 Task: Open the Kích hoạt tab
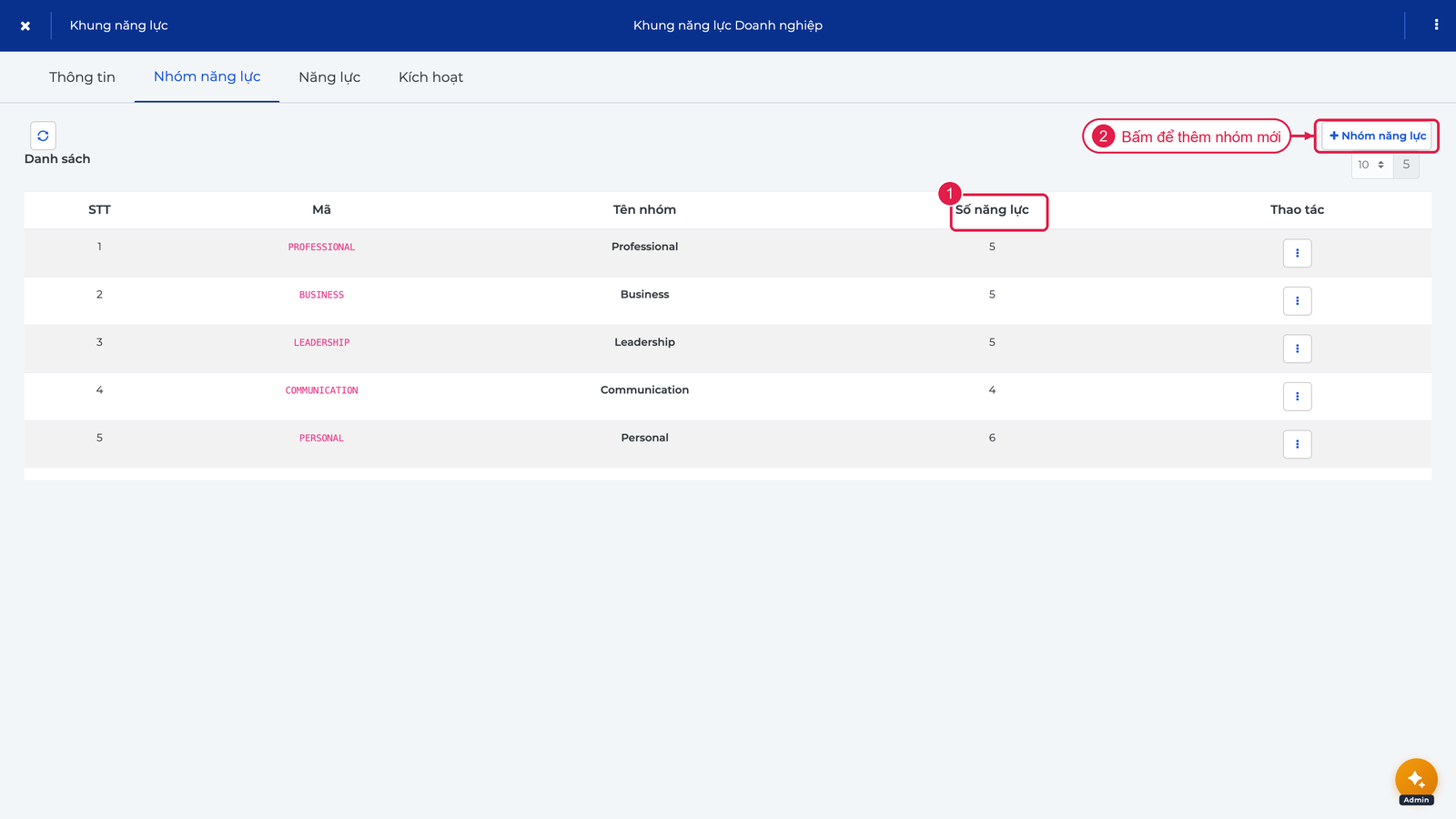click(x=430, y=77)
